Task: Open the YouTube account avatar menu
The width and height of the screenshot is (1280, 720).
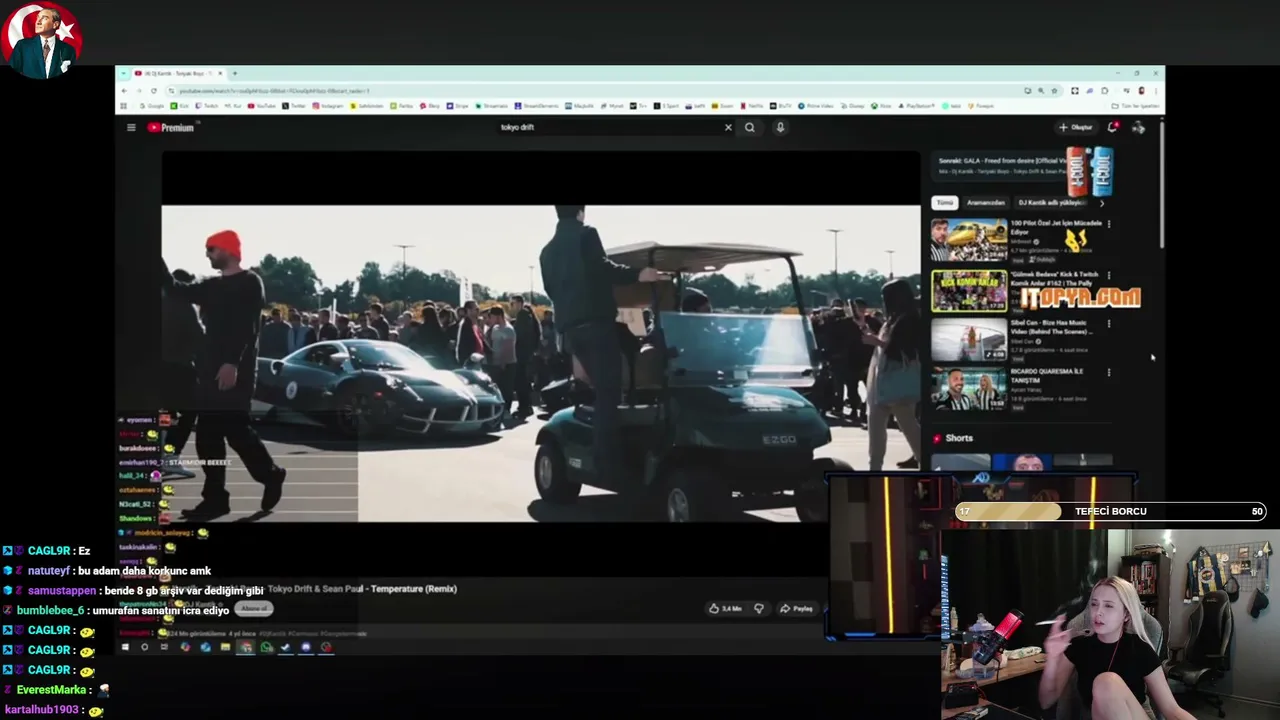Action: click(1138, 127)
